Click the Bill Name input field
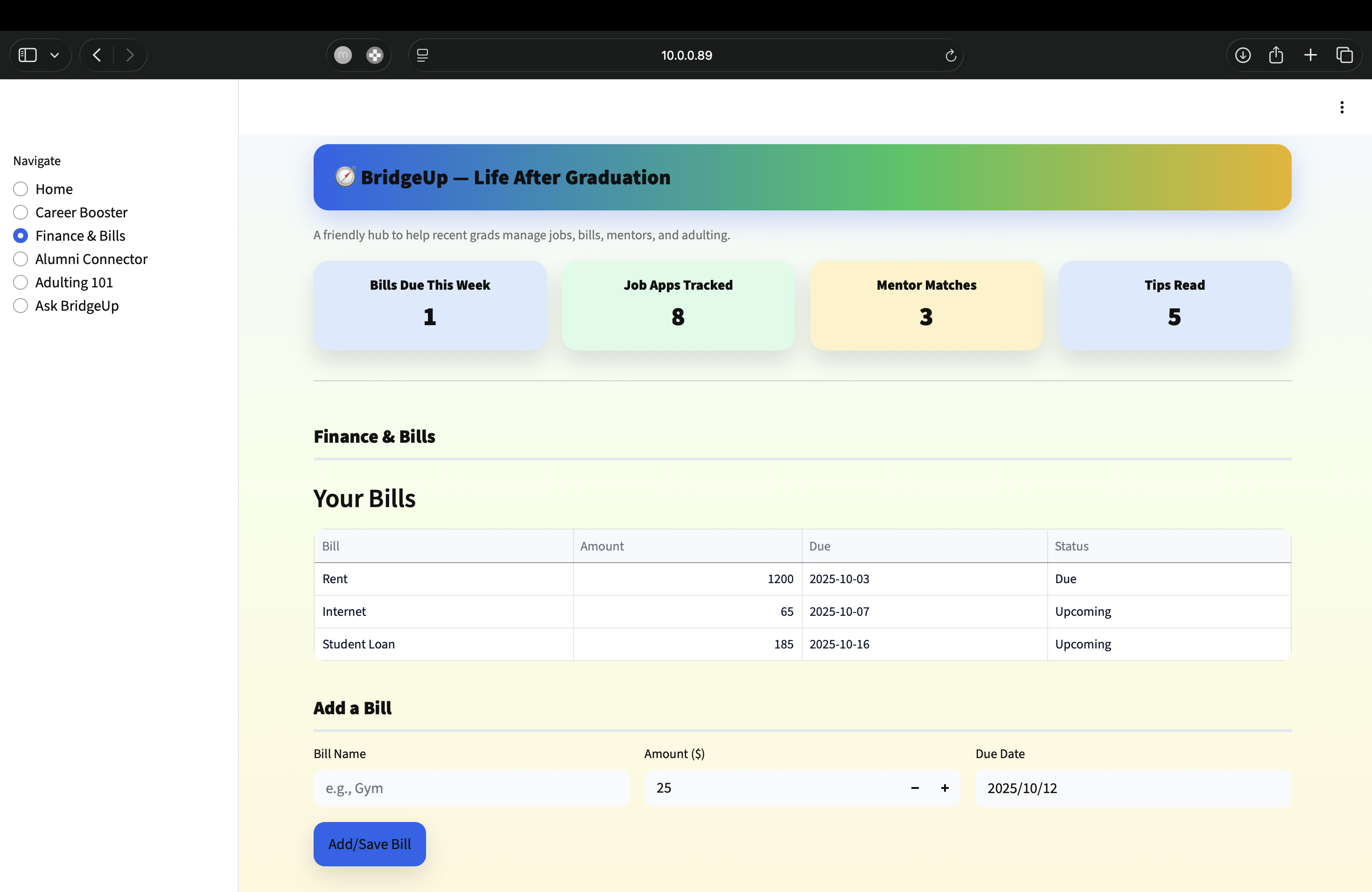The width and height of the screenshot is (1372, 892). click(471, 787)
